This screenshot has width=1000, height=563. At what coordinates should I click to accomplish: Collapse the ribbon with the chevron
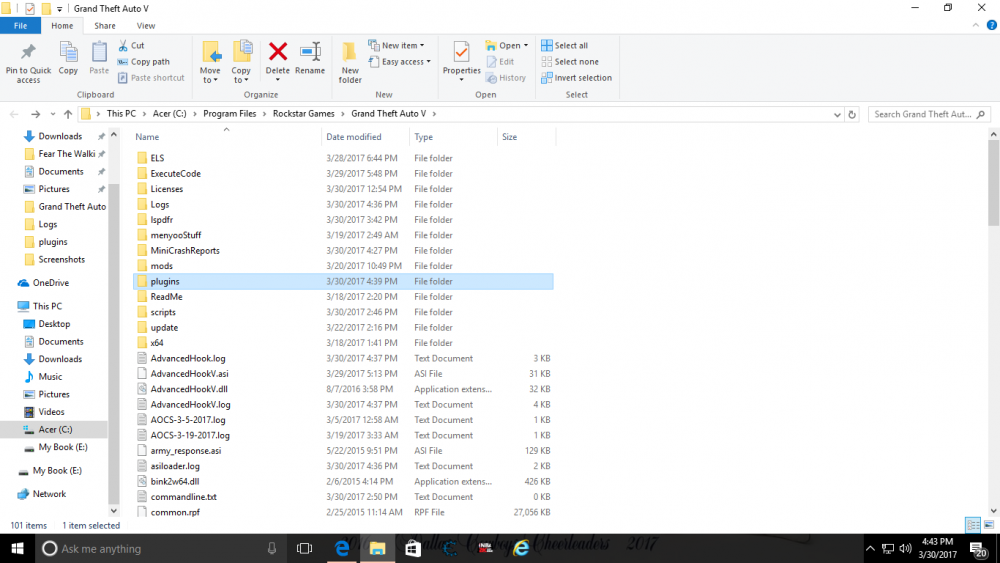click(975, 26)
